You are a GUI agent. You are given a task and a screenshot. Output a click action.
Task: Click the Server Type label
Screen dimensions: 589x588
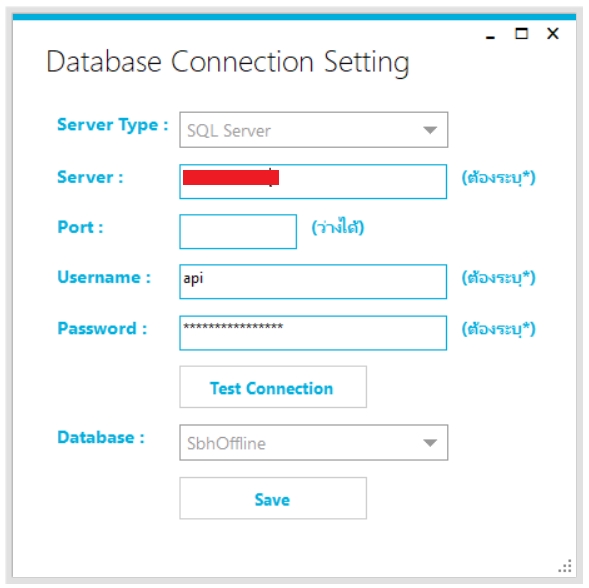[112, 125]
